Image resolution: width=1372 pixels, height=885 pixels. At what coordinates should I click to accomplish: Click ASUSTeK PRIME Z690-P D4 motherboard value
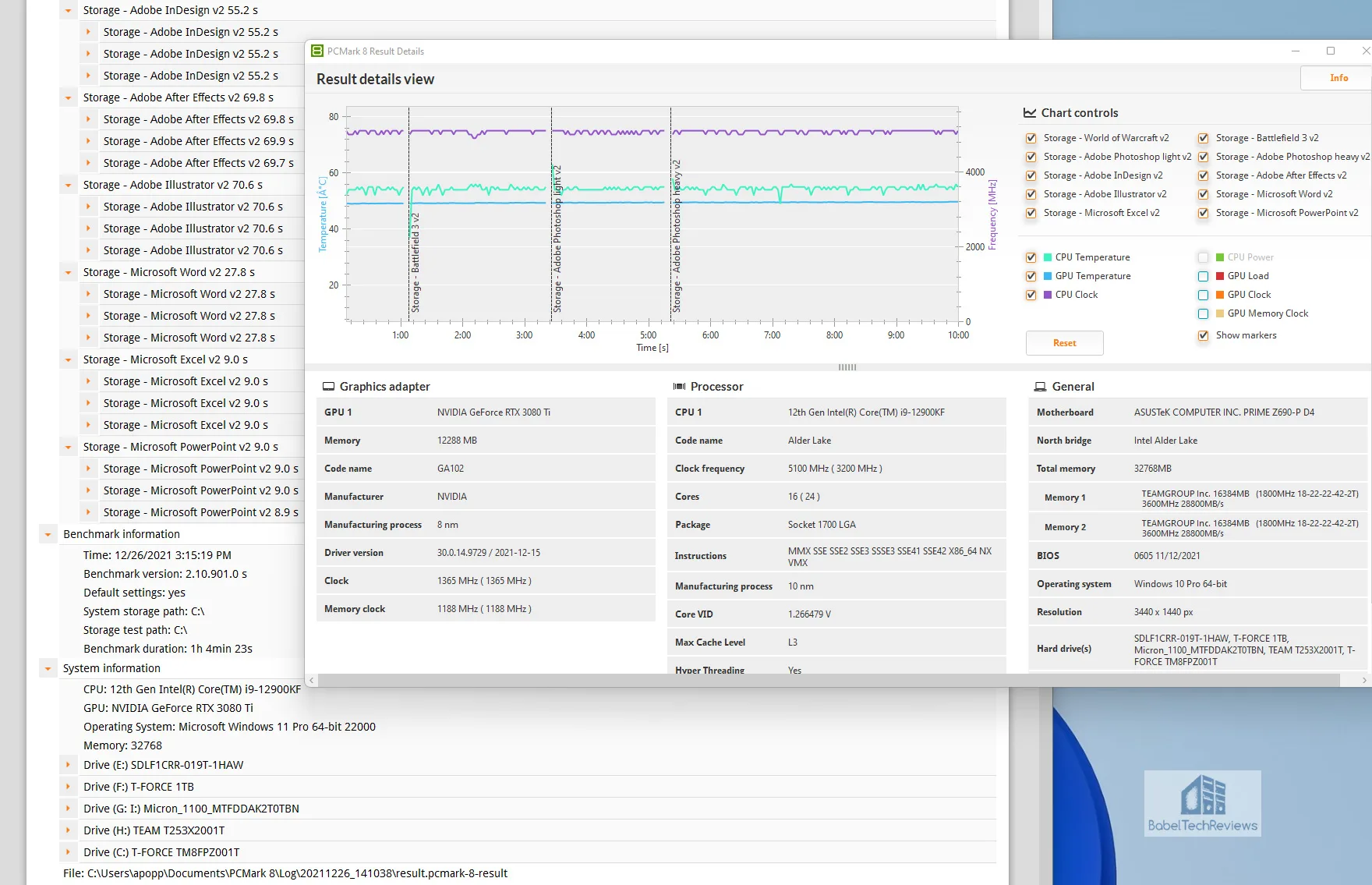coord(1224,412)
